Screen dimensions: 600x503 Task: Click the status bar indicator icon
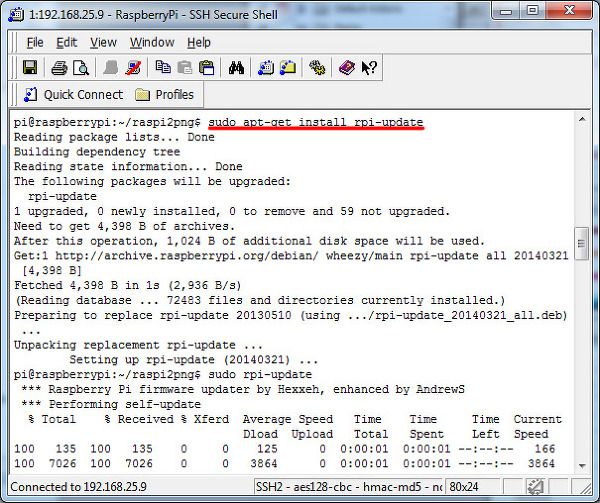pyautogui.click(x=535, y=487)
